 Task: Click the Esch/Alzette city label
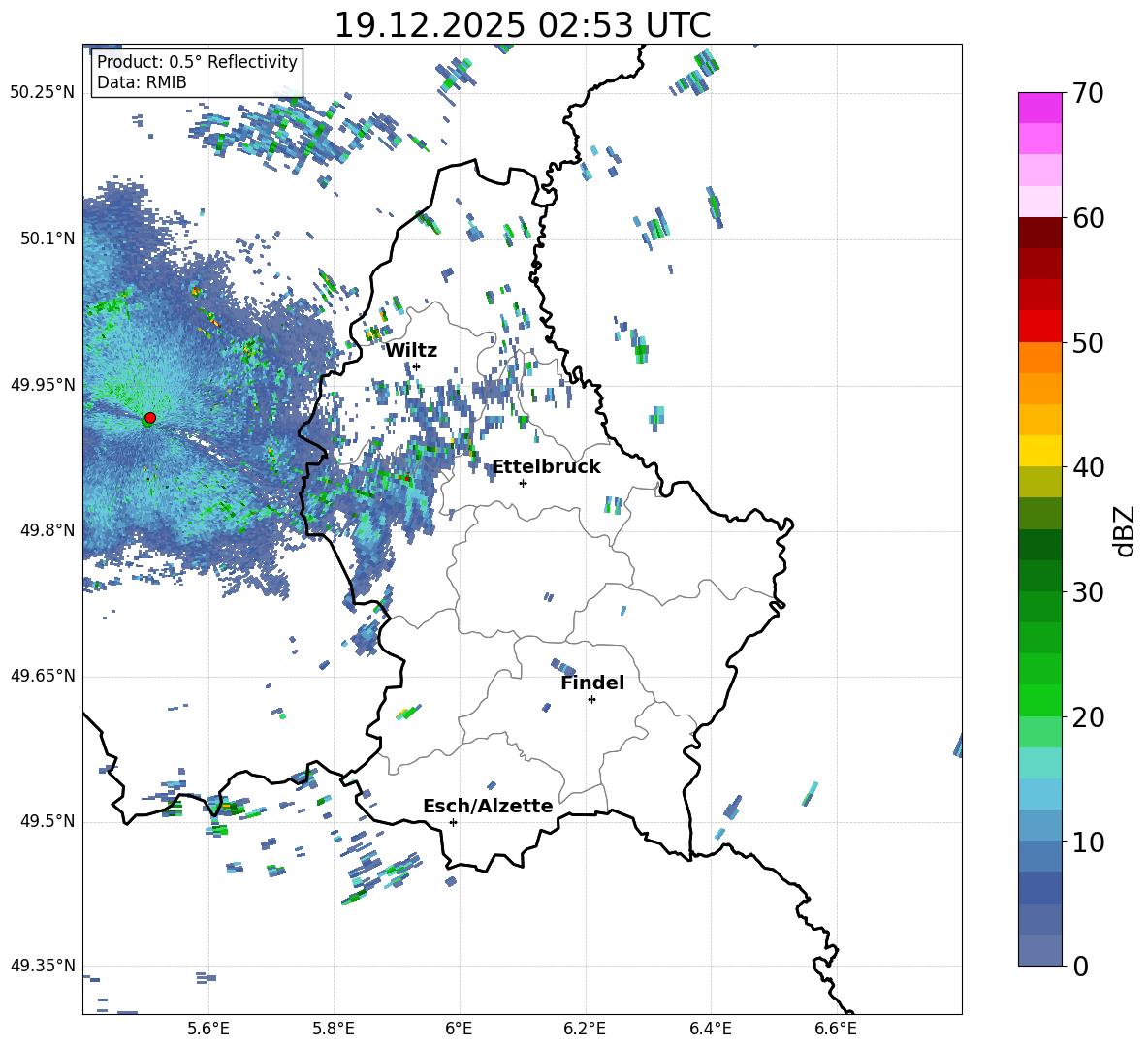pyautogui.click(x=488, y=807)
